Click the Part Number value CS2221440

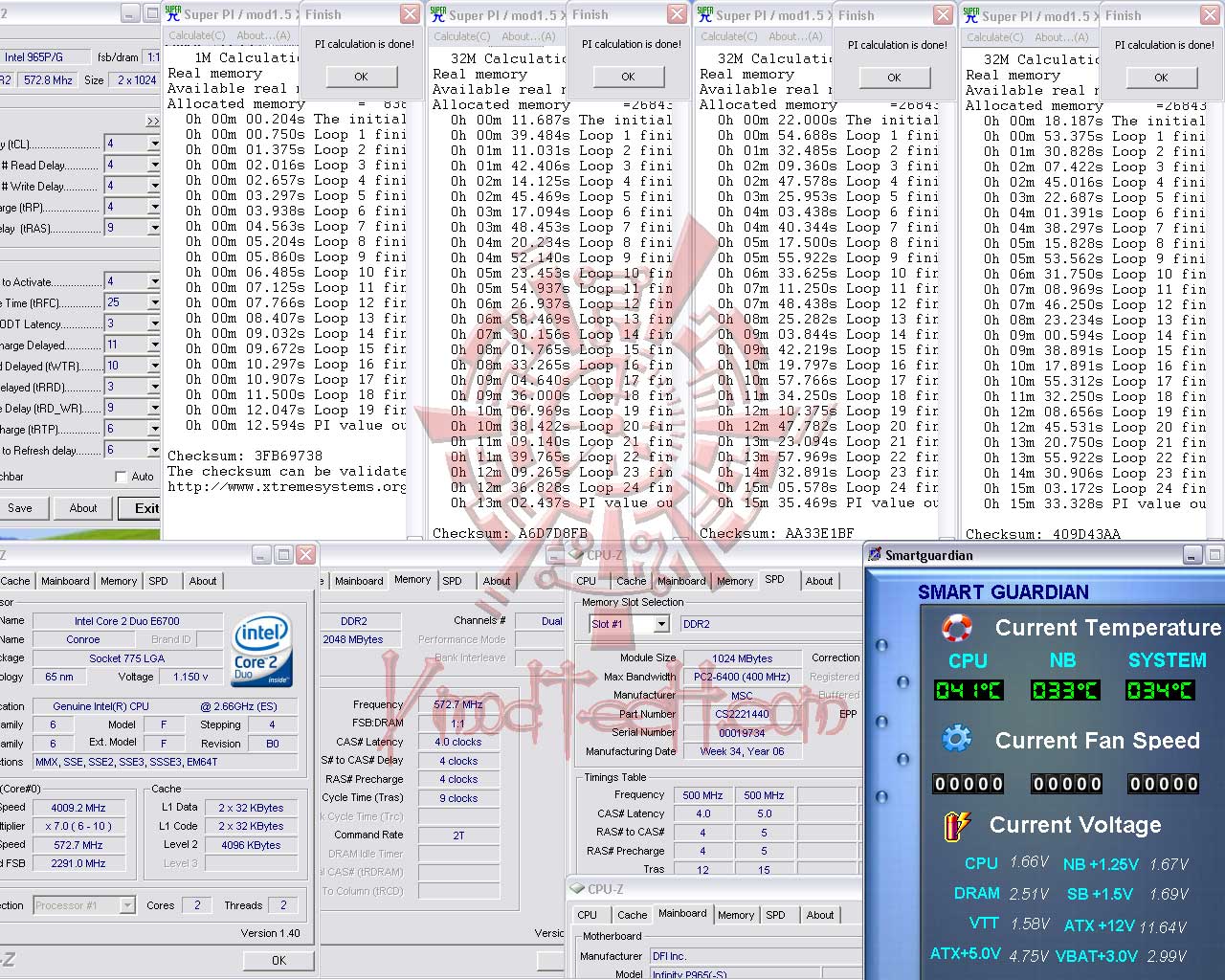(742, 714)
